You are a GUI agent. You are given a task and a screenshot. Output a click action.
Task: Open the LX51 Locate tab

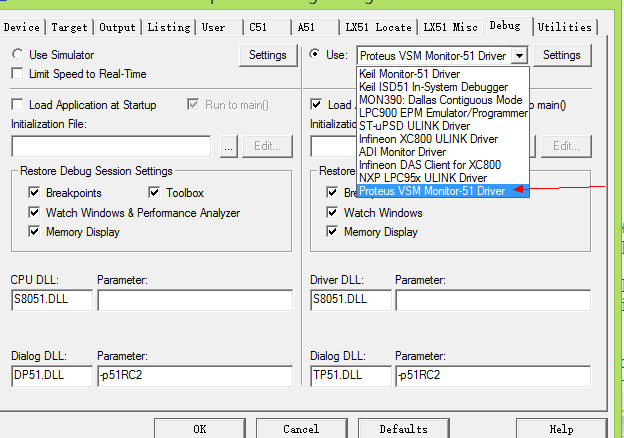pos(378,27)
